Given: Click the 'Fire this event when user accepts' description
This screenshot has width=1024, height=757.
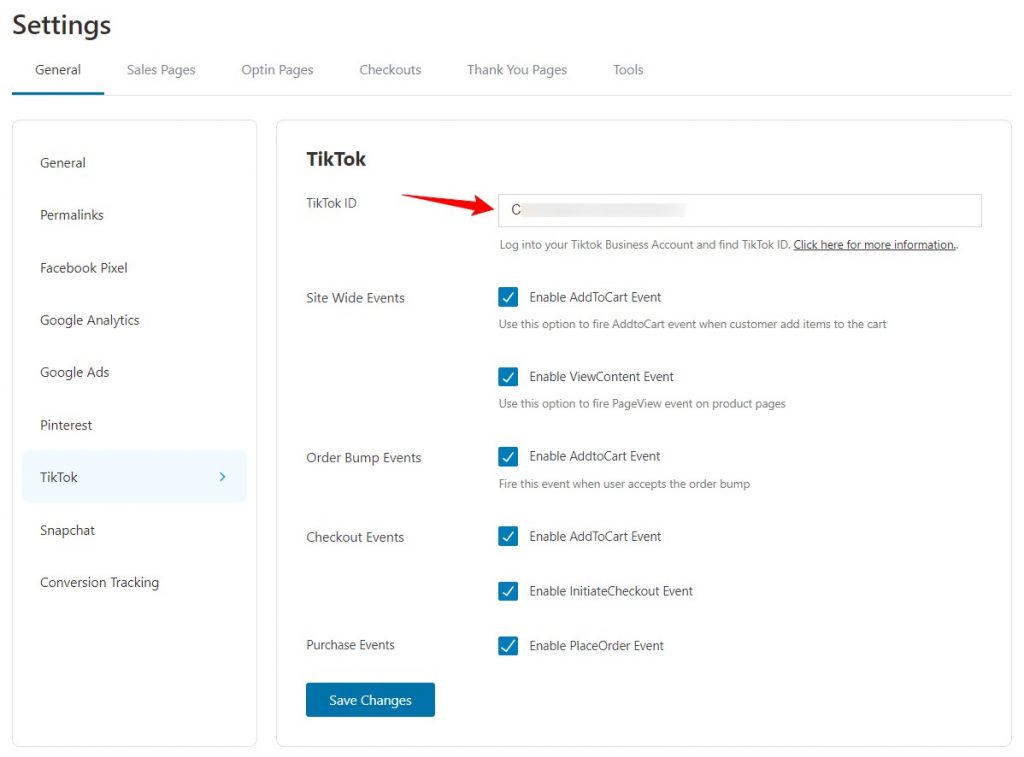Looking at the screenshot, I should click(624, 484).
